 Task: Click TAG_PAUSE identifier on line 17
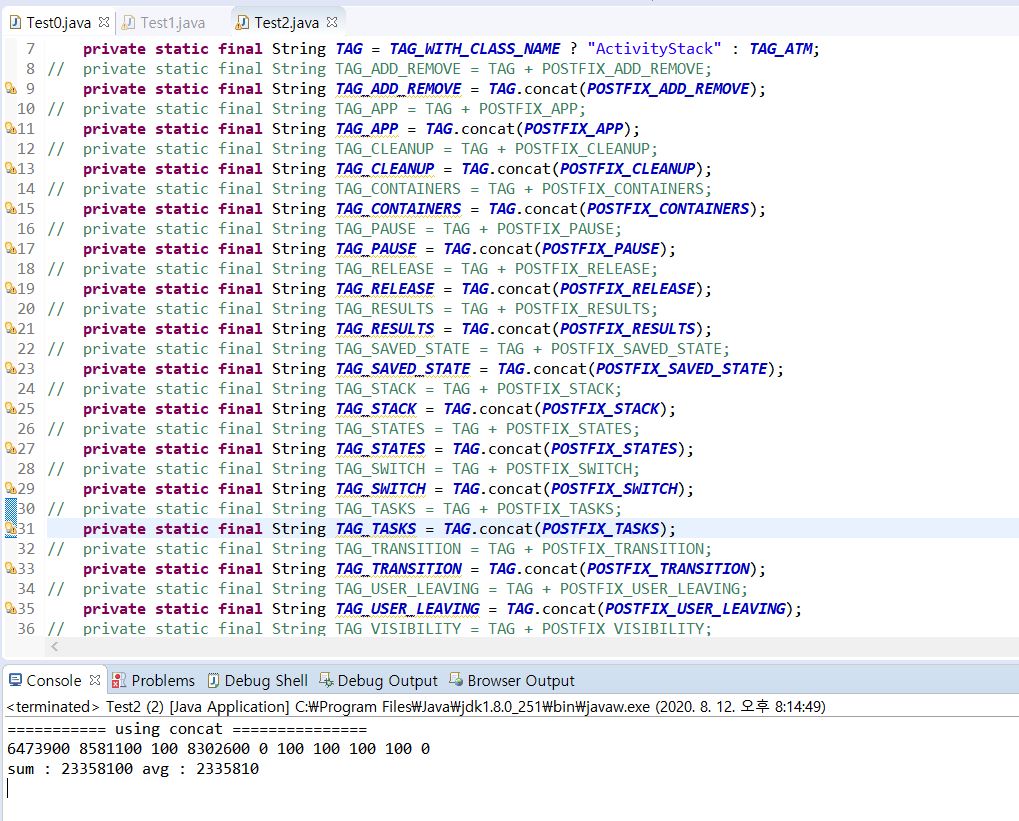(x=376, y=249)
